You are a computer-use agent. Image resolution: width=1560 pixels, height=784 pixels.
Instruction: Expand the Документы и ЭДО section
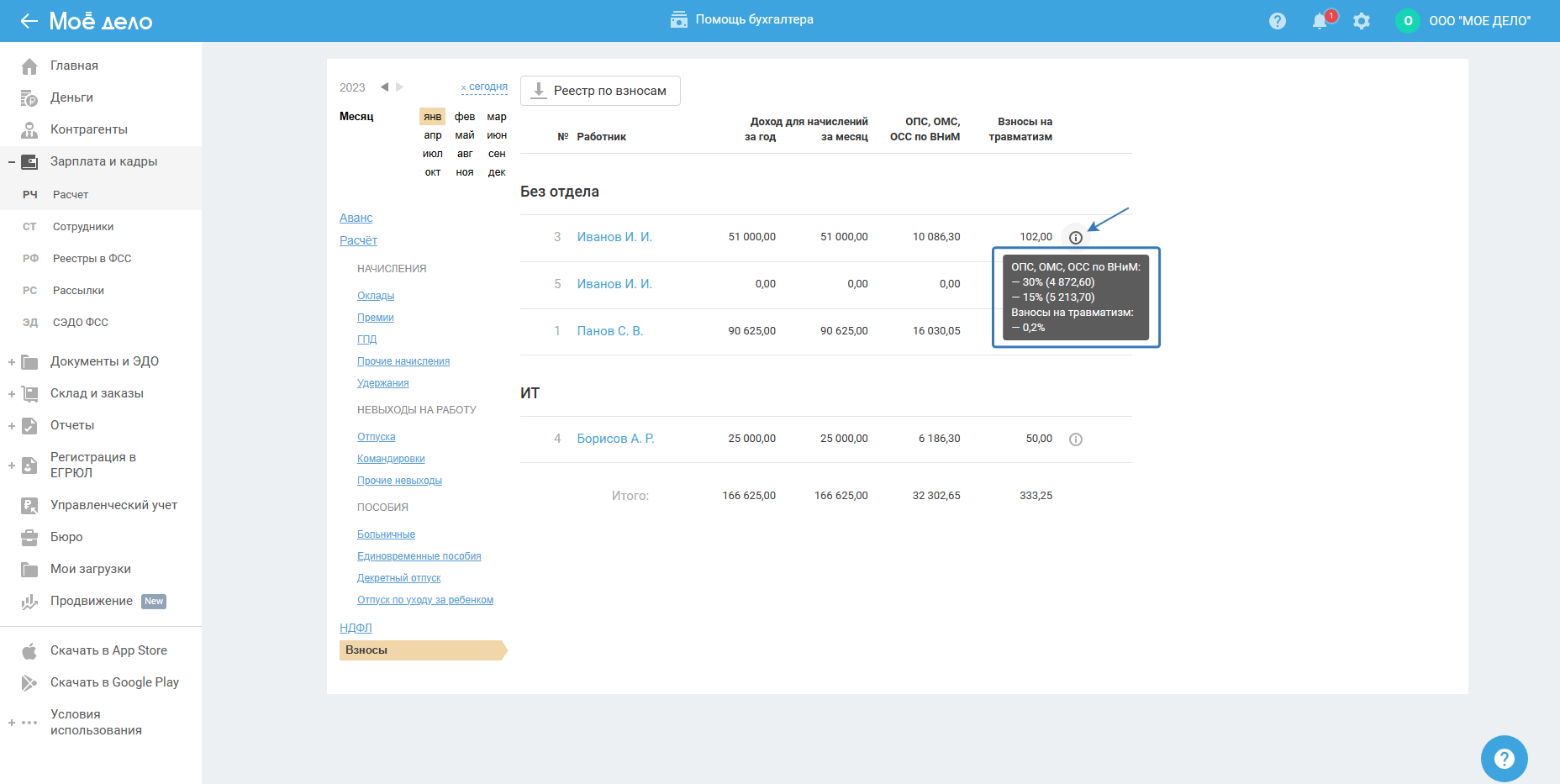pos(12,362)
